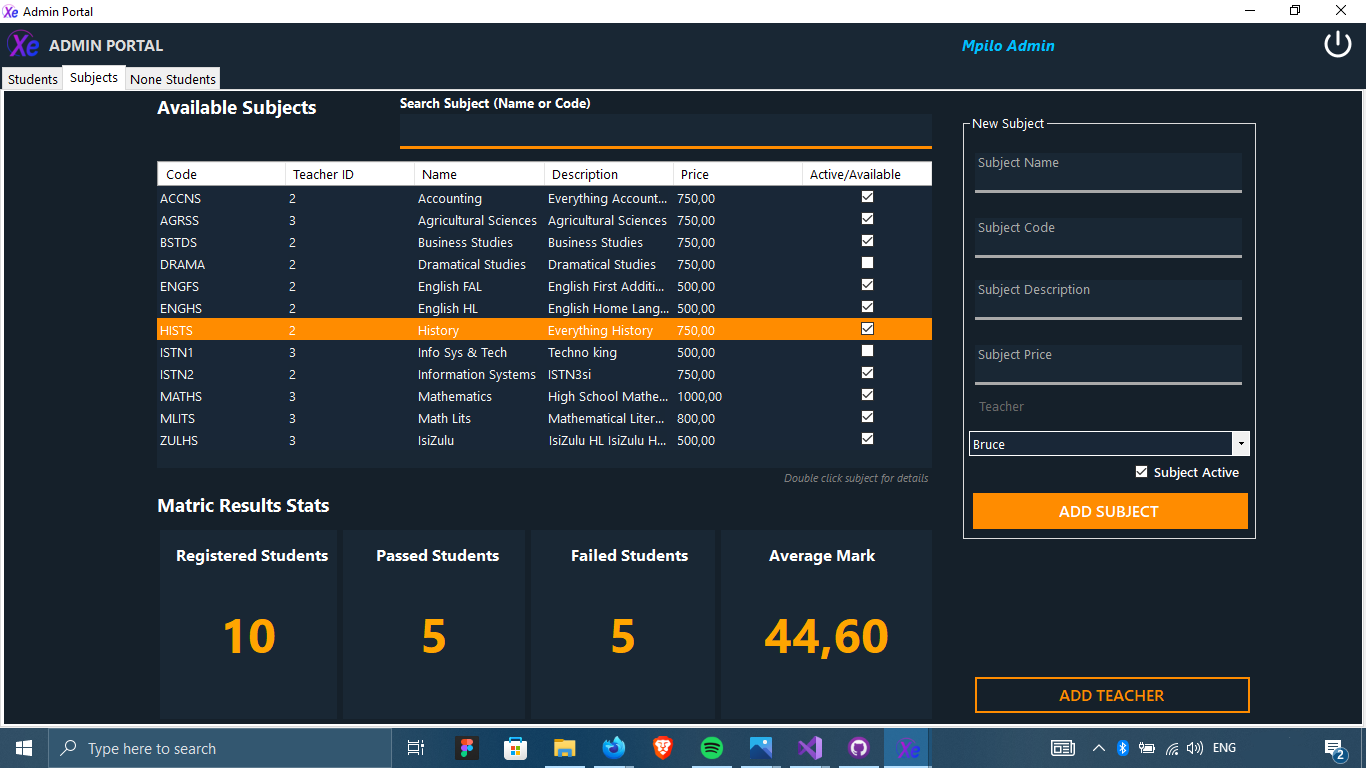Screen dimensions: 1366x768
Task: Open the None Students tab
Action: click(x=173, y=79)
